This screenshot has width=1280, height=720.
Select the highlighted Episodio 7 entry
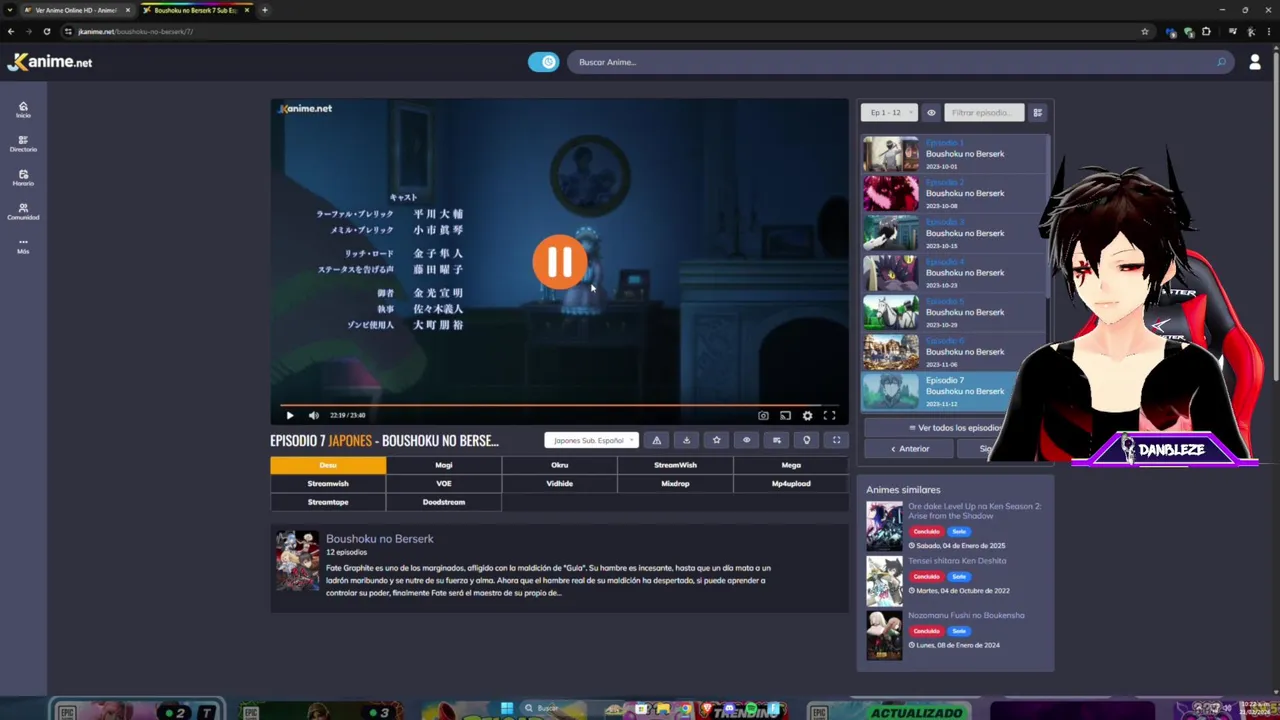[953, 391]
